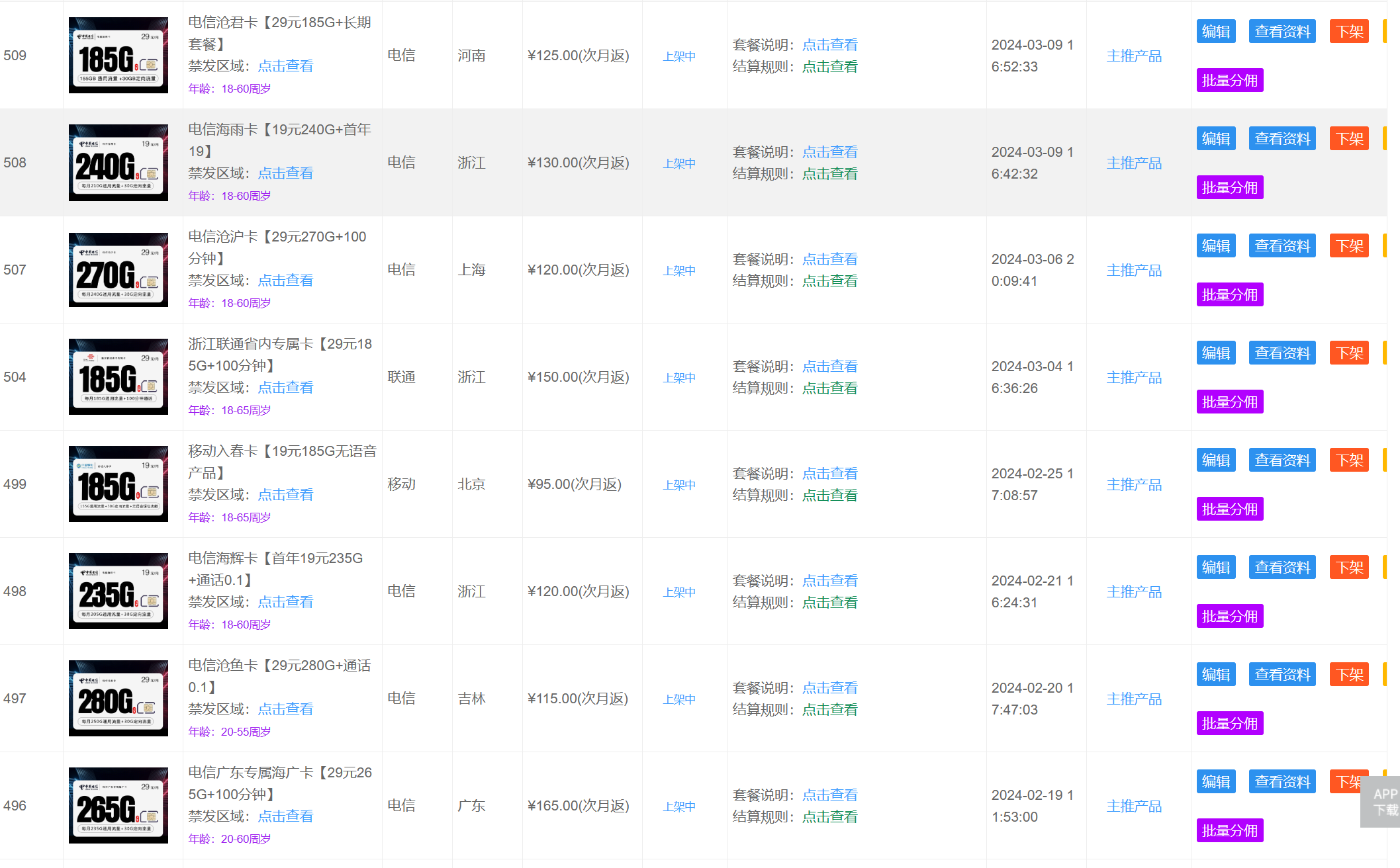Edit product 509 电信沧君卡 via 编辑 button
Image resolution: width=1400 pixels, height=868 pixels.
1215,30
